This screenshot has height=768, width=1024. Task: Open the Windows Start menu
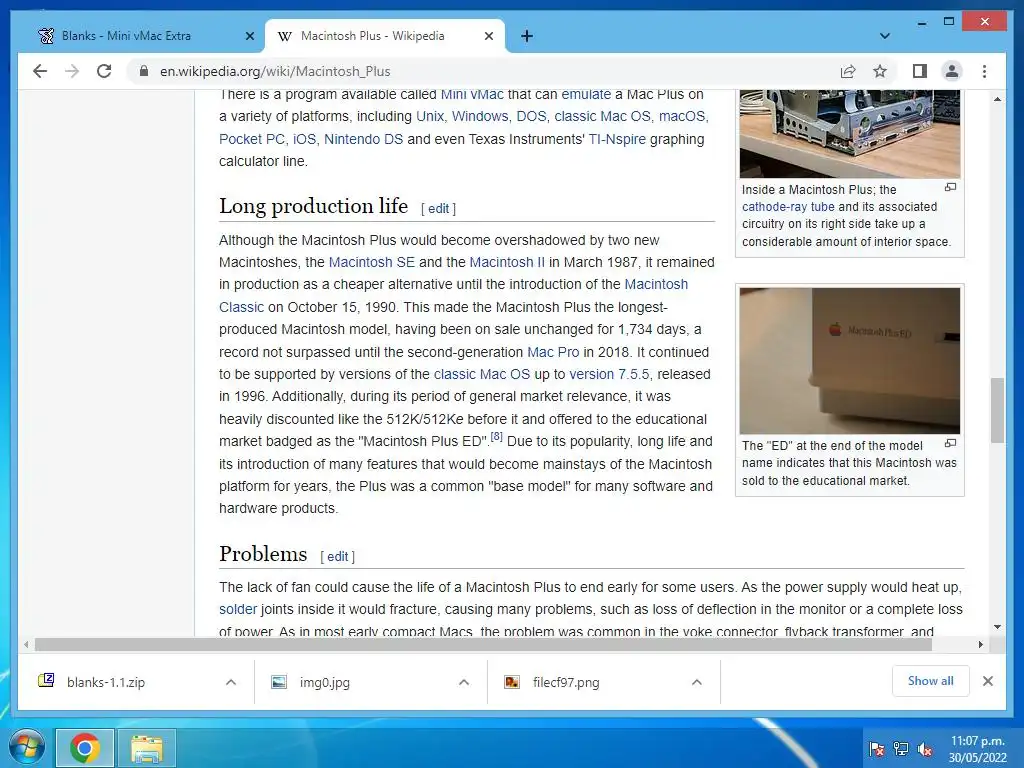click(26, 748)
